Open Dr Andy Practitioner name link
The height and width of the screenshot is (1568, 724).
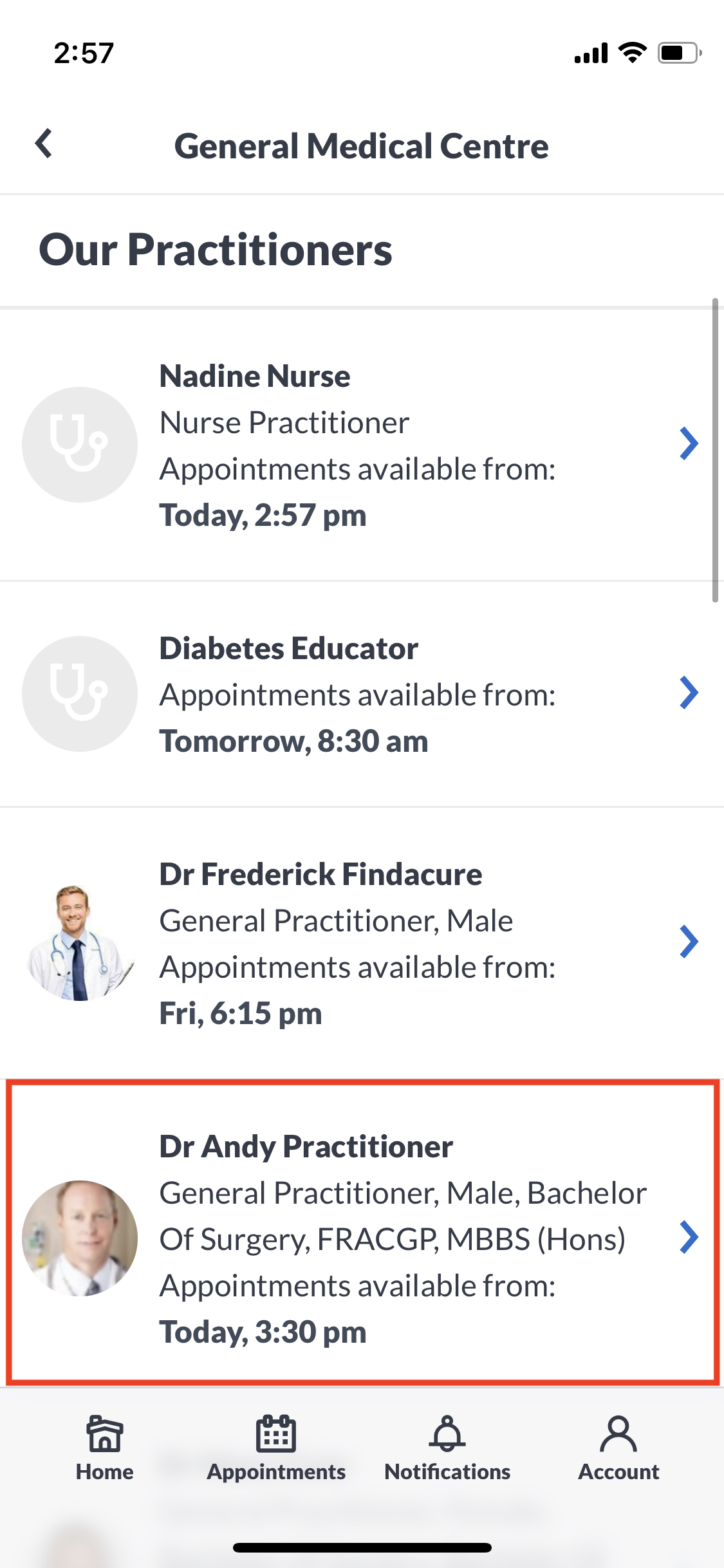click(306, 1146)
